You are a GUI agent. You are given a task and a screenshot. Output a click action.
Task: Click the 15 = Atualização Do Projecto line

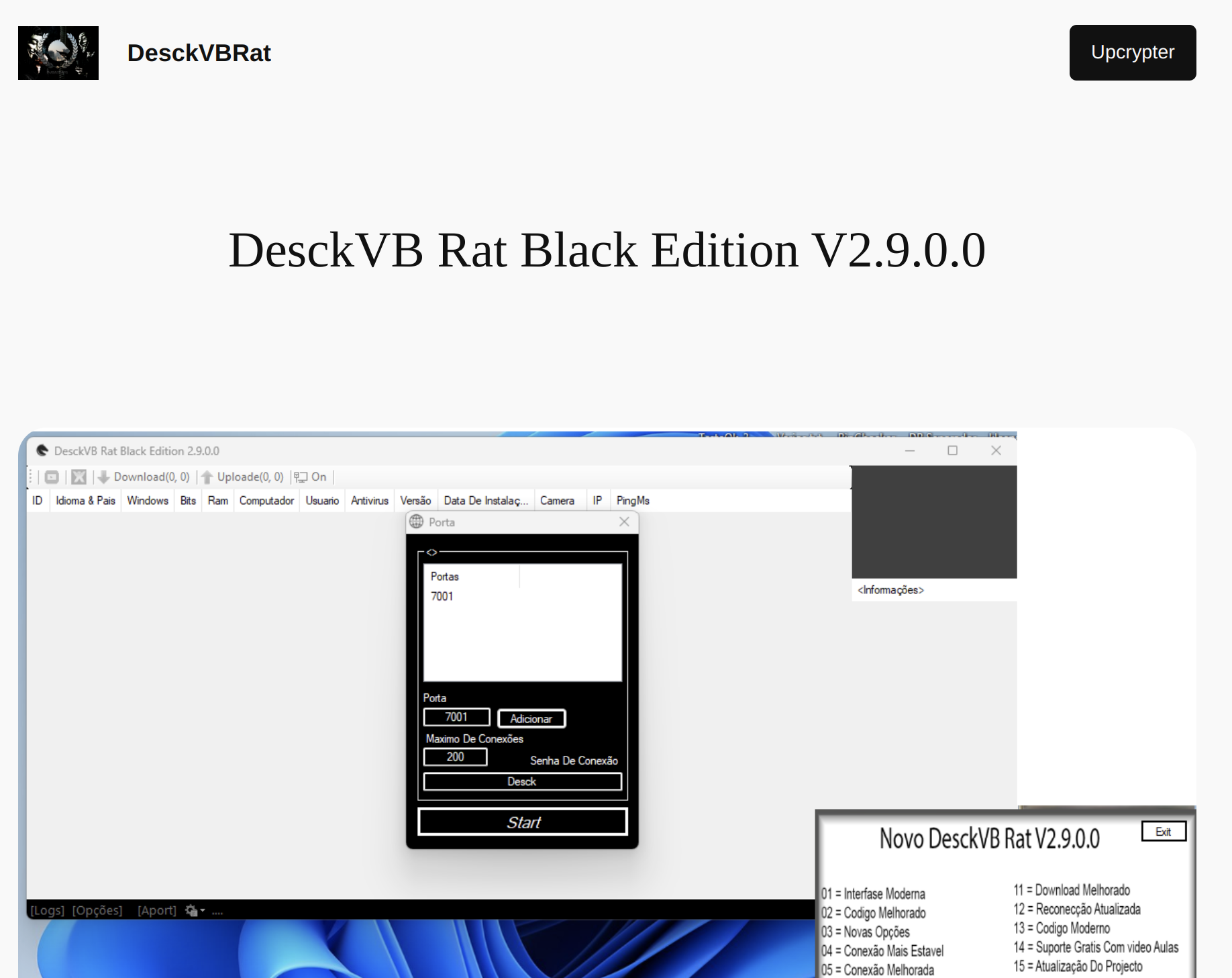[x=1078, y=967]
